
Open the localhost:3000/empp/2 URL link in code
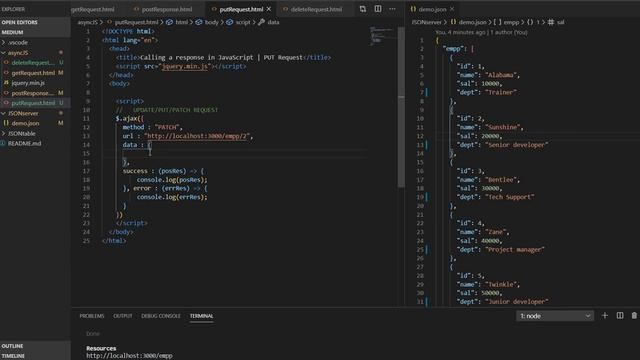click(x=197, y=136)
